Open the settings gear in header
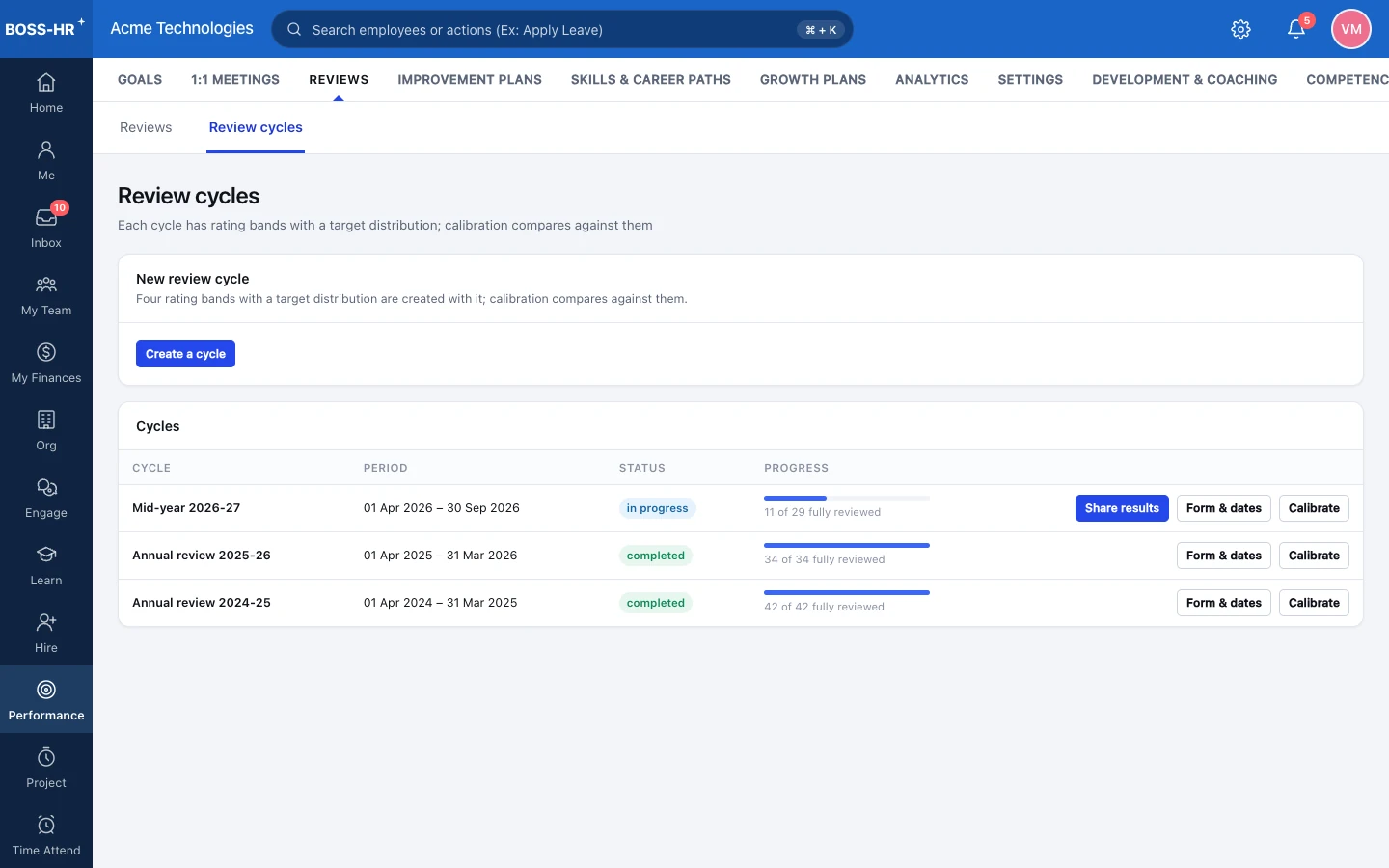This screenshot has width=1389, height=868. [1241, 29]
